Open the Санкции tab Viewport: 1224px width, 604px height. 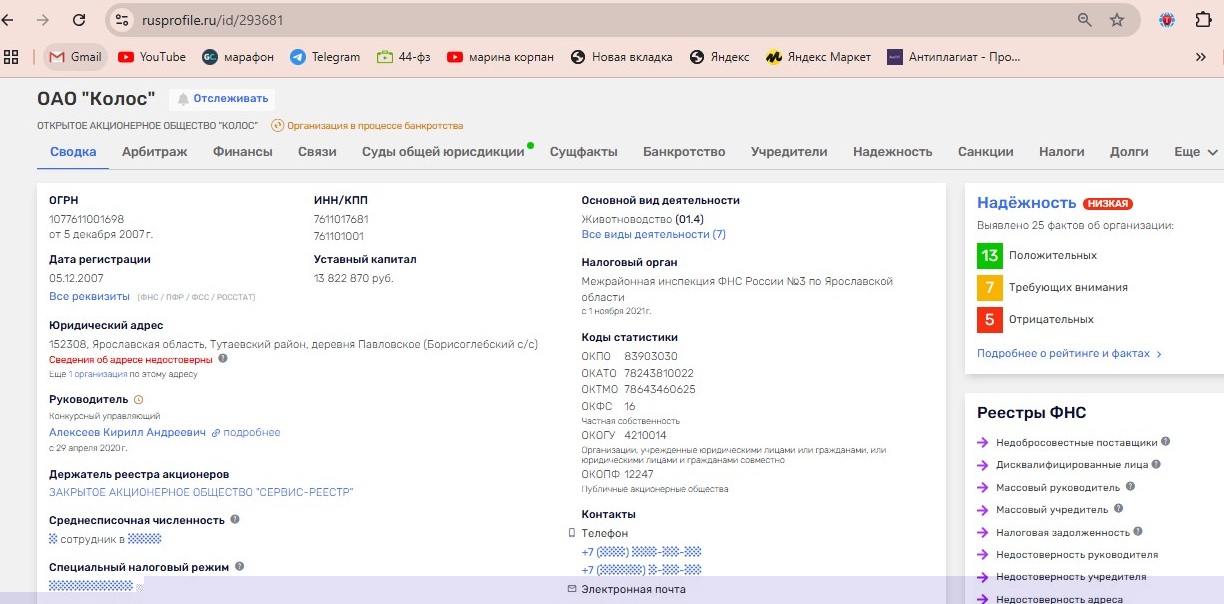[x=986, y=152]
